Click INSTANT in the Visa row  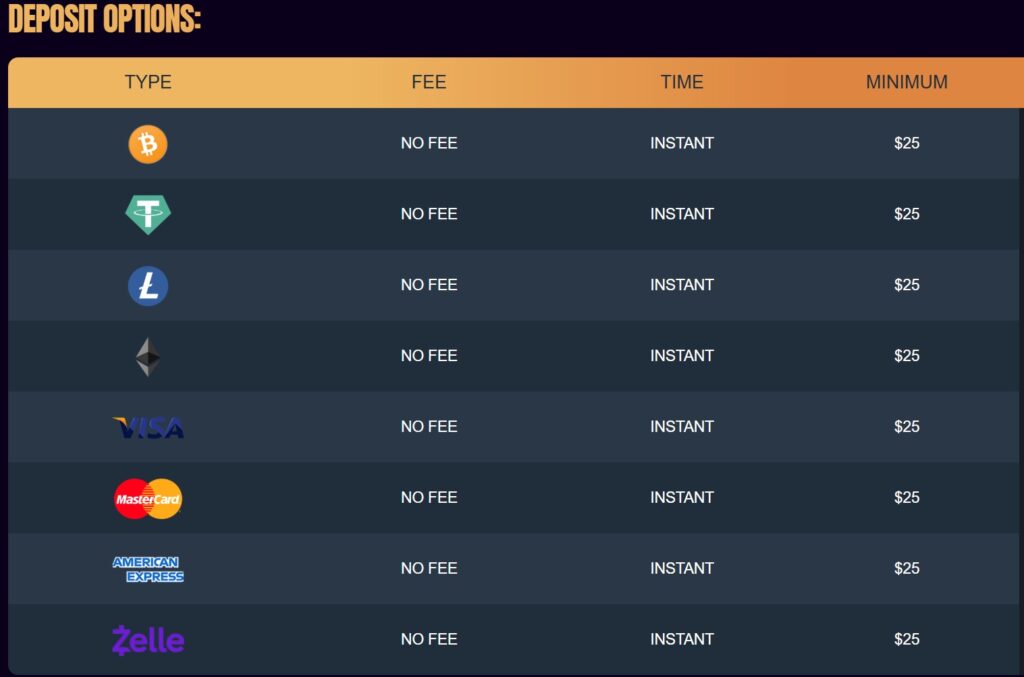(x=682, y=426)
